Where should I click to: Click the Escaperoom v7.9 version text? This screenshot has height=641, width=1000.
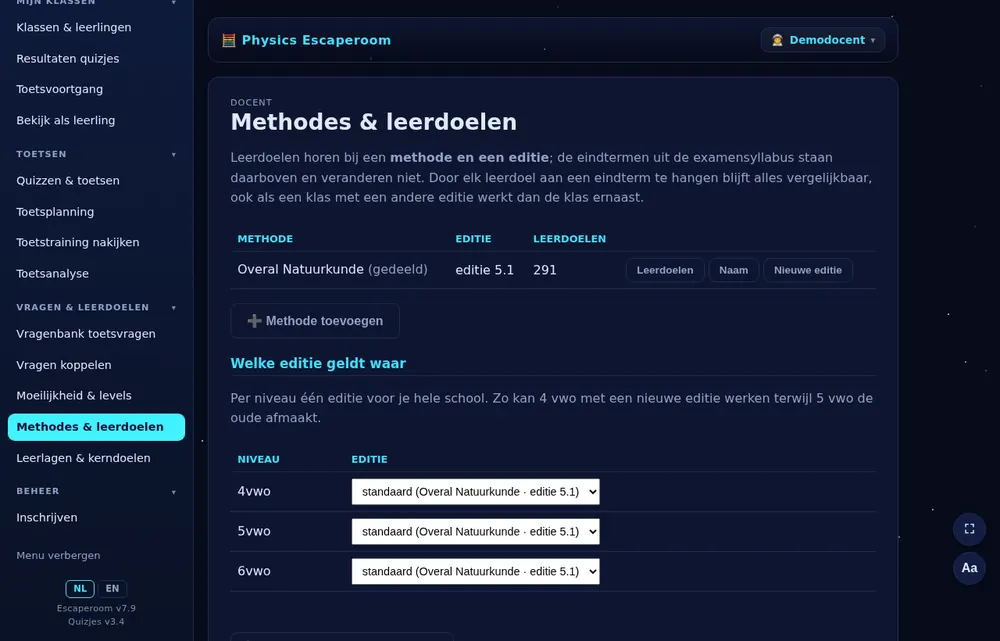tap(96, 608)
